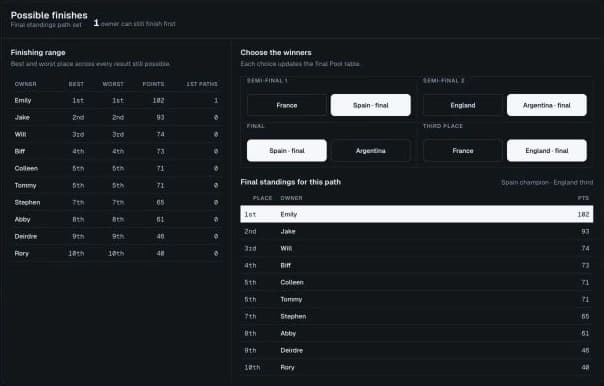Click Deirdre in Final standings list
The height and width of the screenshot is (386, 604).
pyautogui.click(x=417, y=350)
